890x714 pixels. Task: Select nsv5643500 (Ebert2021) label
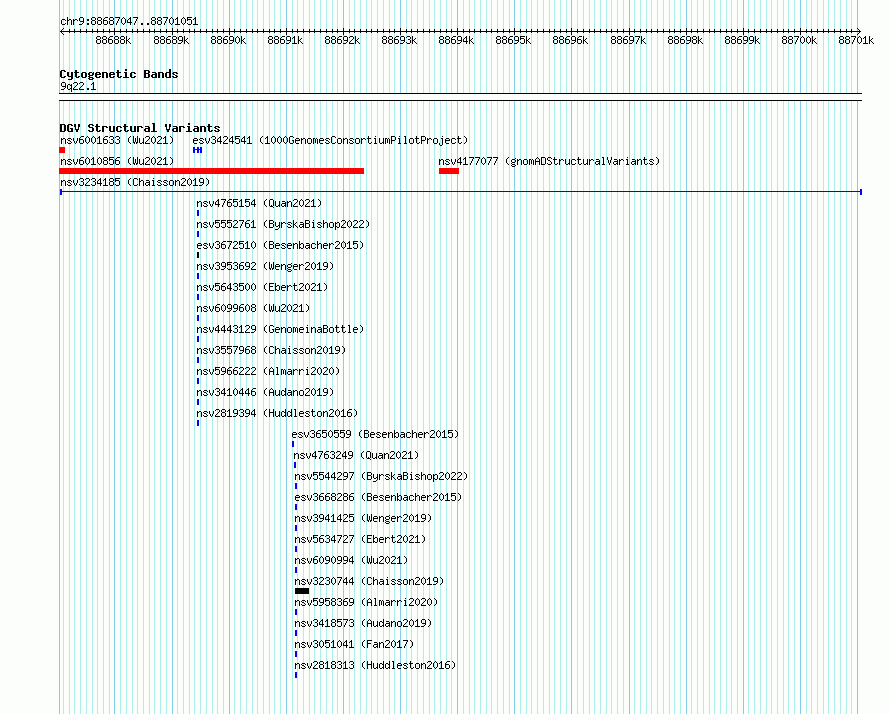click(262, 287)
